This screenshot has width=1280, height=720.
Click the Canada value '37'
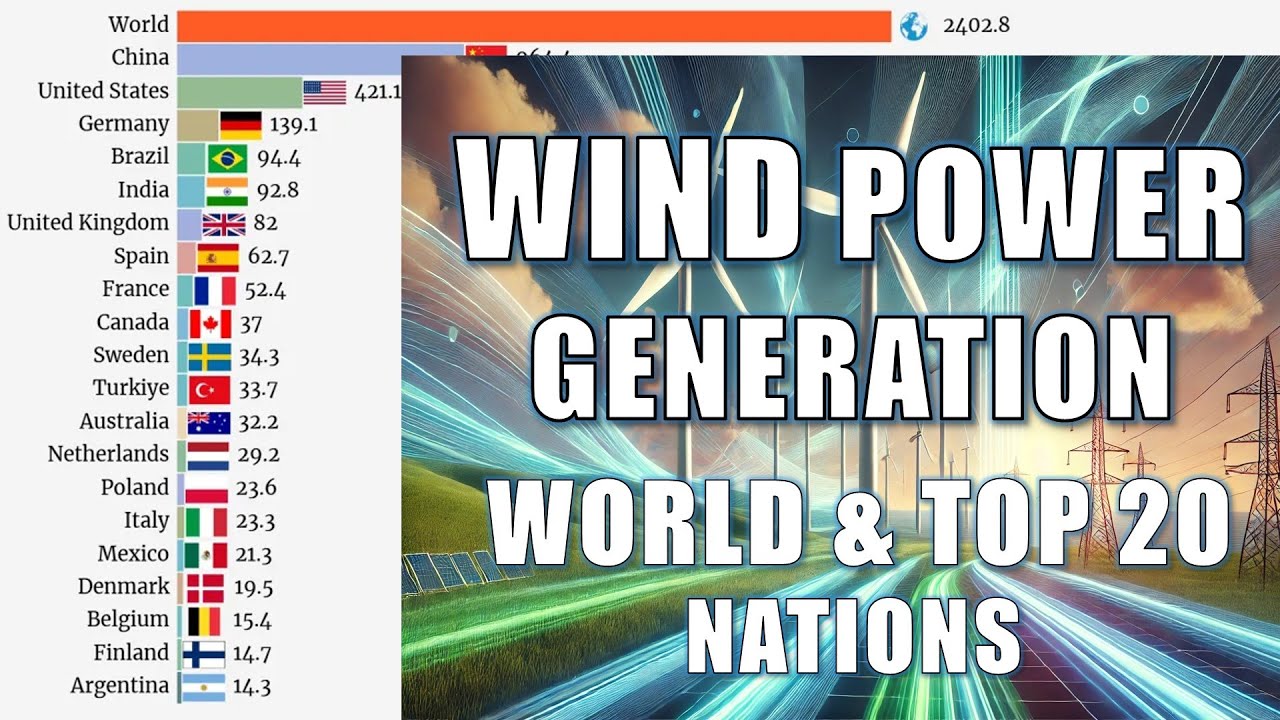(250, 323)
